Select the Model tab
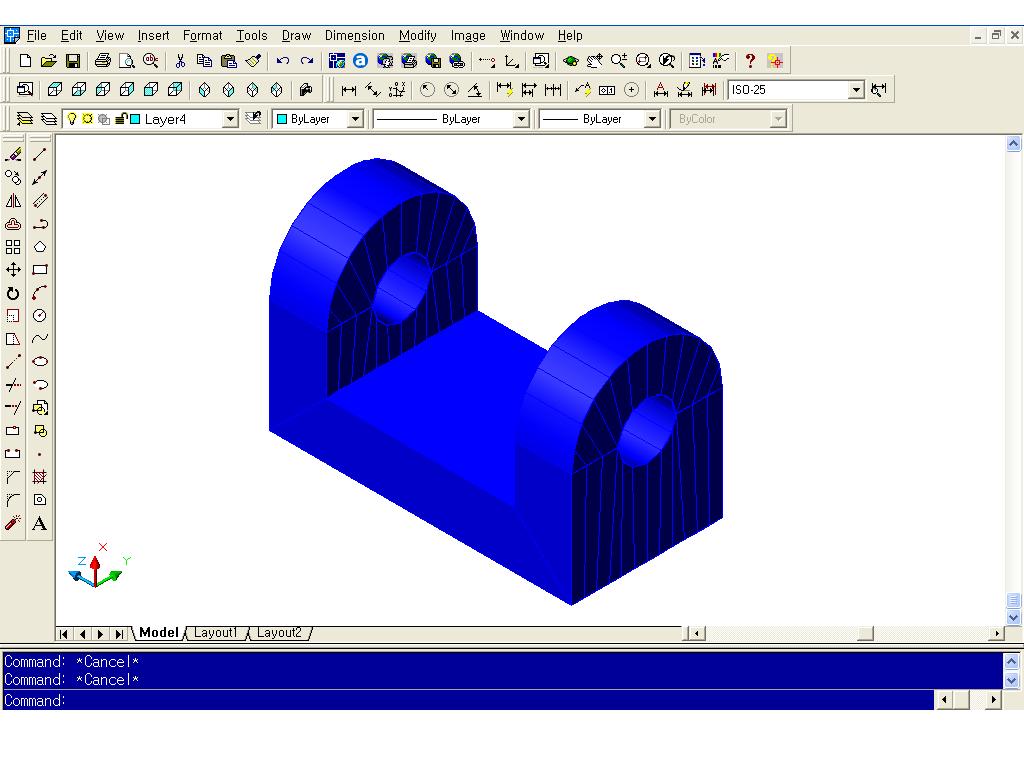 (x=159, y=633)
